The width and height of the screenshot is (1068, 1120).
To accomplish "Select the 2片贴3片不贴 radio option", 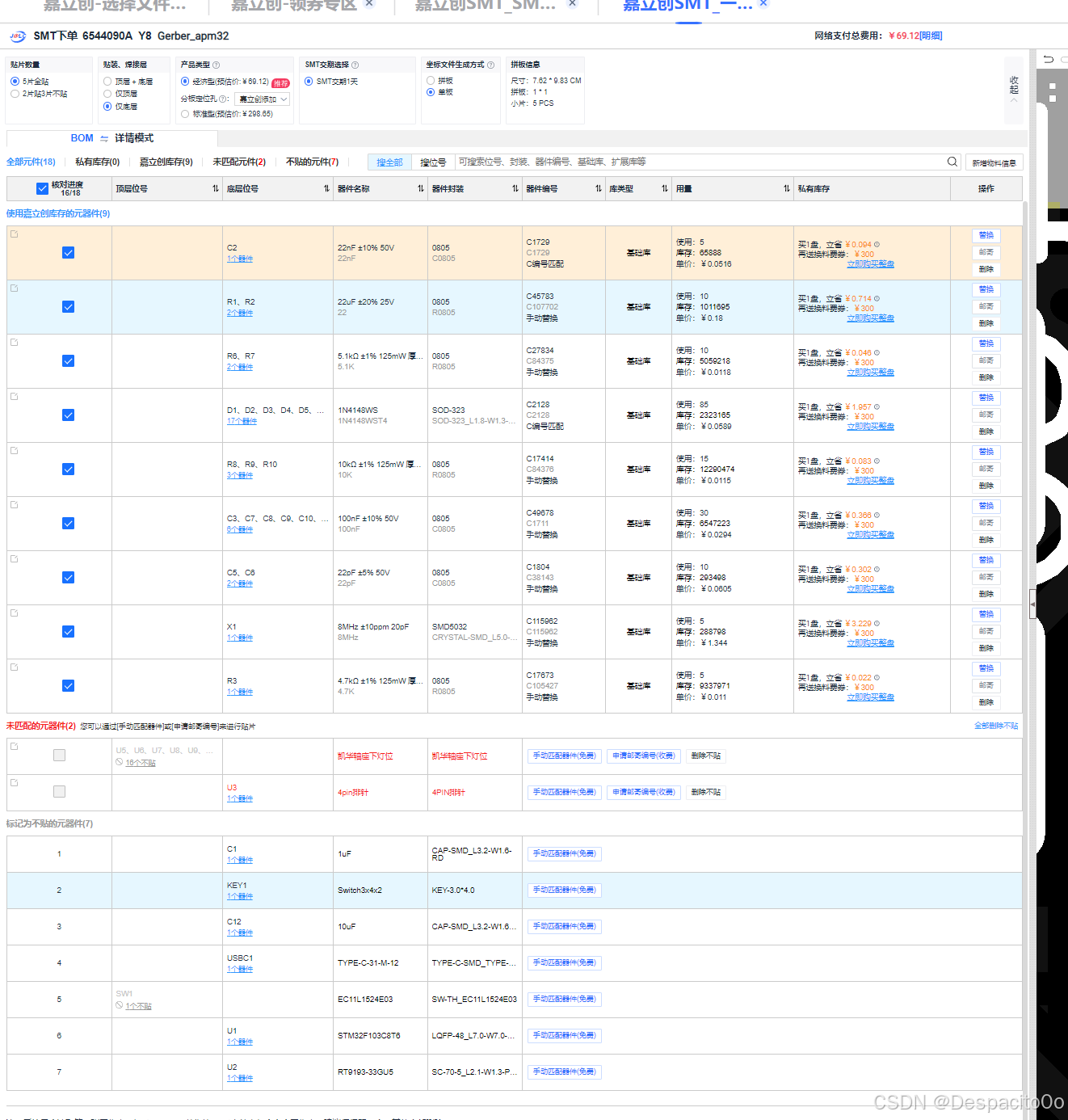I will coord(15,94).
